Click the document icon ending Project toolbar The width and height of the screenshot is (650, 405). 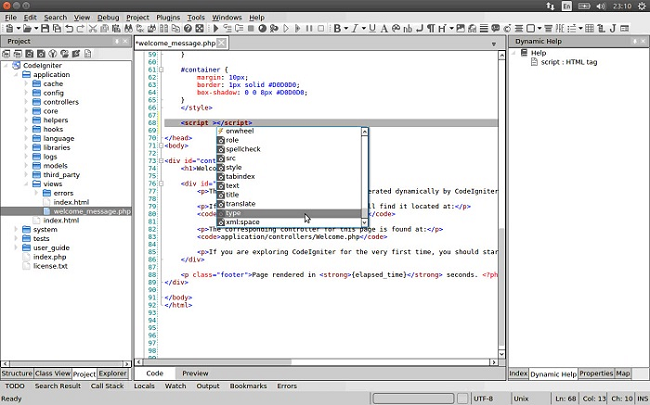pyautogui.click(x=87, y=53)
